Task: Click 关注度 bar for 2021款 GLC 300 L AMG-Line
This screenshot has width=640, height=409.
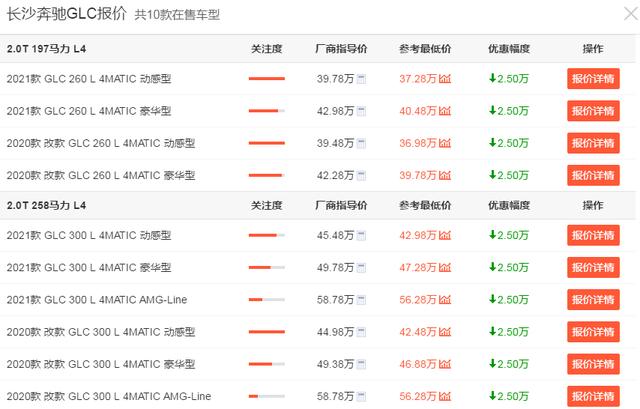Action: pos(267,300)
